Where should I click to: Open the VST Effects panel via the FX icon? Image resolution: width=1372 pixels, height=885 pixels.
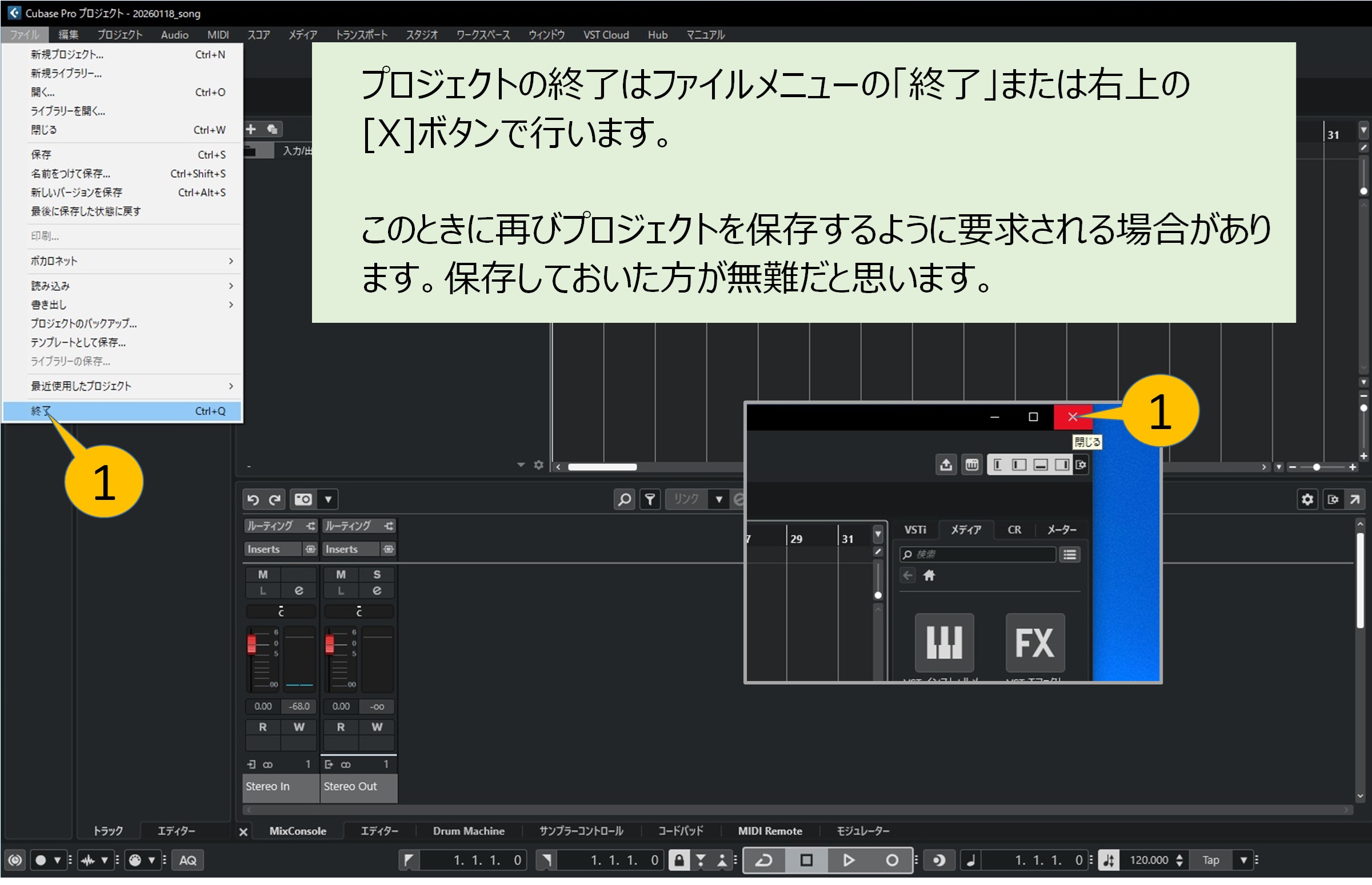pos(1035,643)
